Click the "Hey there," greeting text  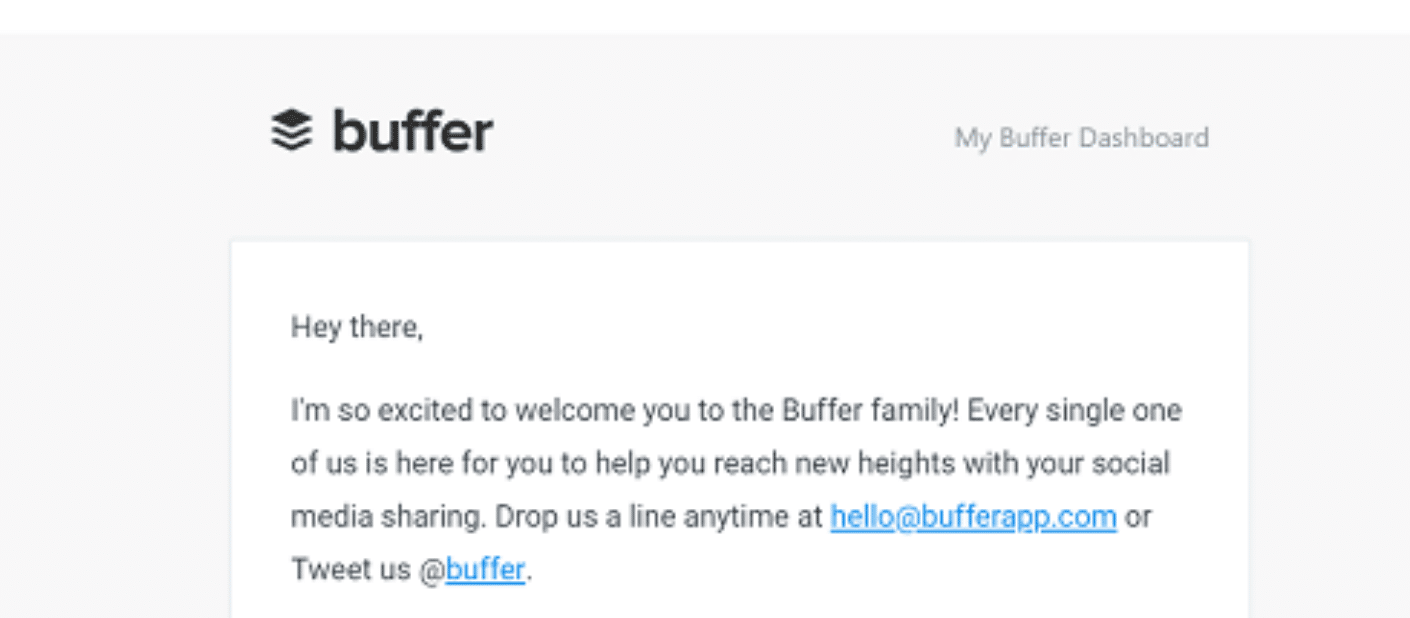(357, 327)
